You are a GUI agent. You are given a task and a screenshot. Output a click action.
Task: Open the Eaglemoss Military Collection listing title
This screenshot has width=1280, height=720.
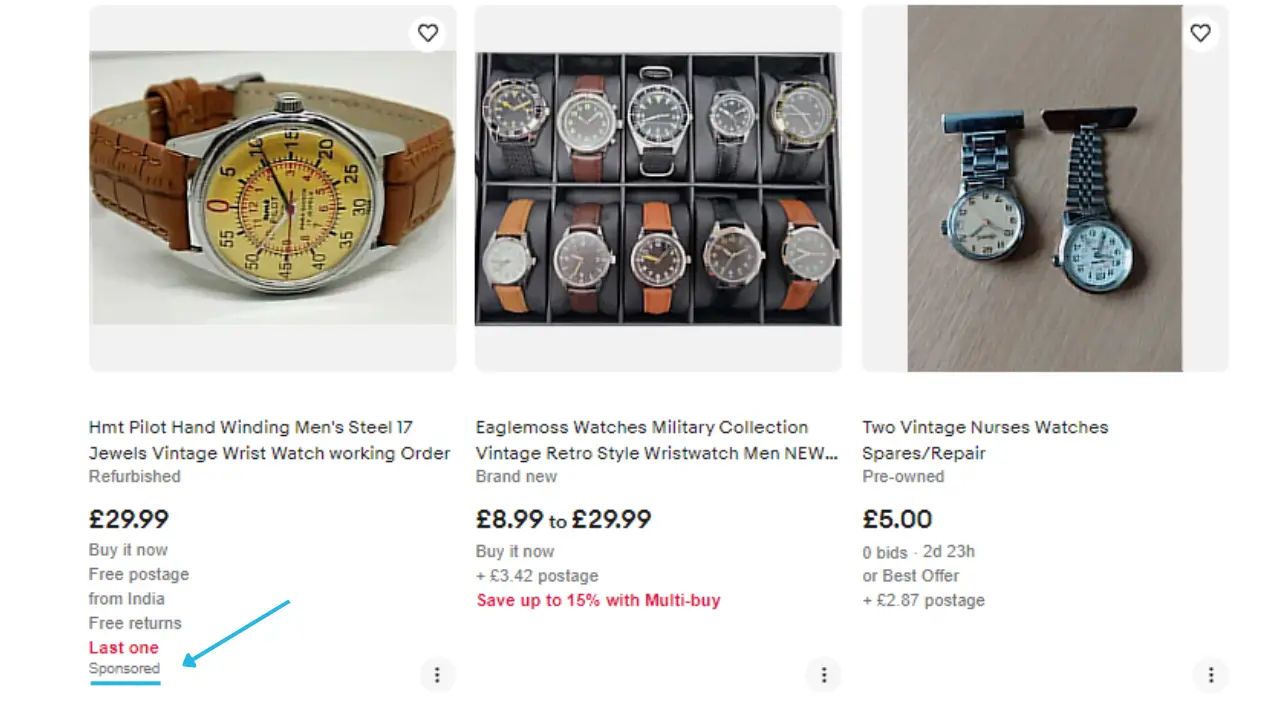click(655, 440)
